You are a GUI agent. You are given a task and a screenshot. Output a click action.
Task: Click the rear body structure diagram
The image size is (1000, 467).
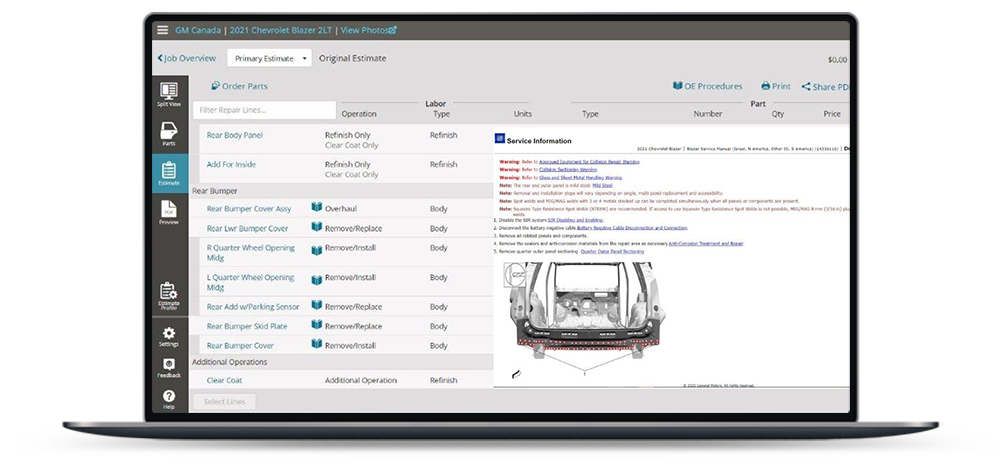point(584,313)
